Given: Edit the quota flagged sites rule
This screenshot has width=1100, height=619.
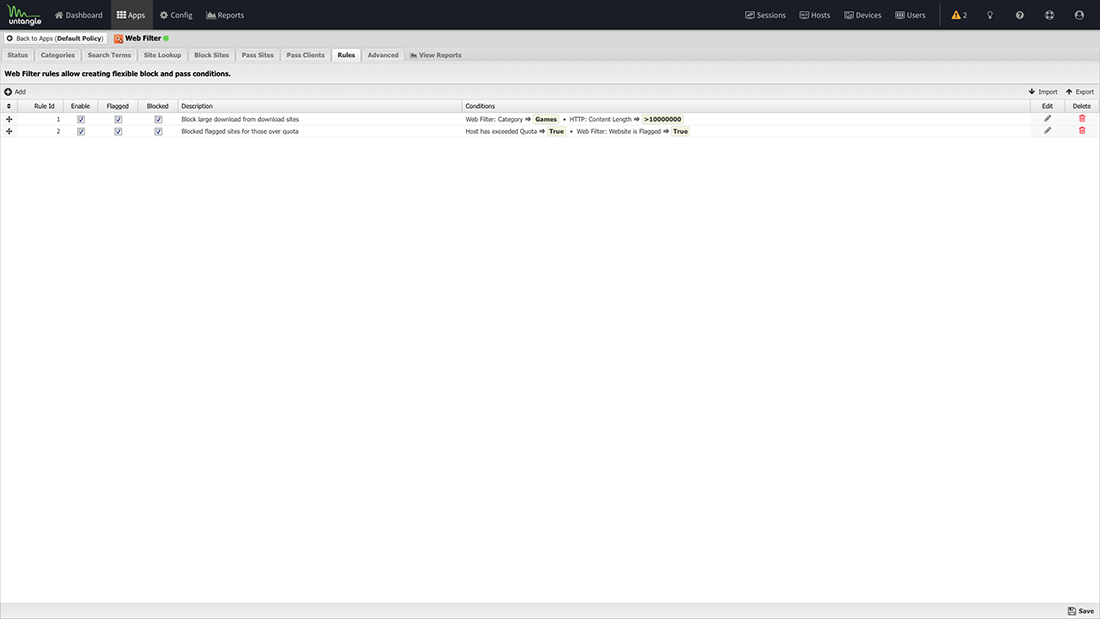Looking at the screenshot, I should (x=1047, y=131).
